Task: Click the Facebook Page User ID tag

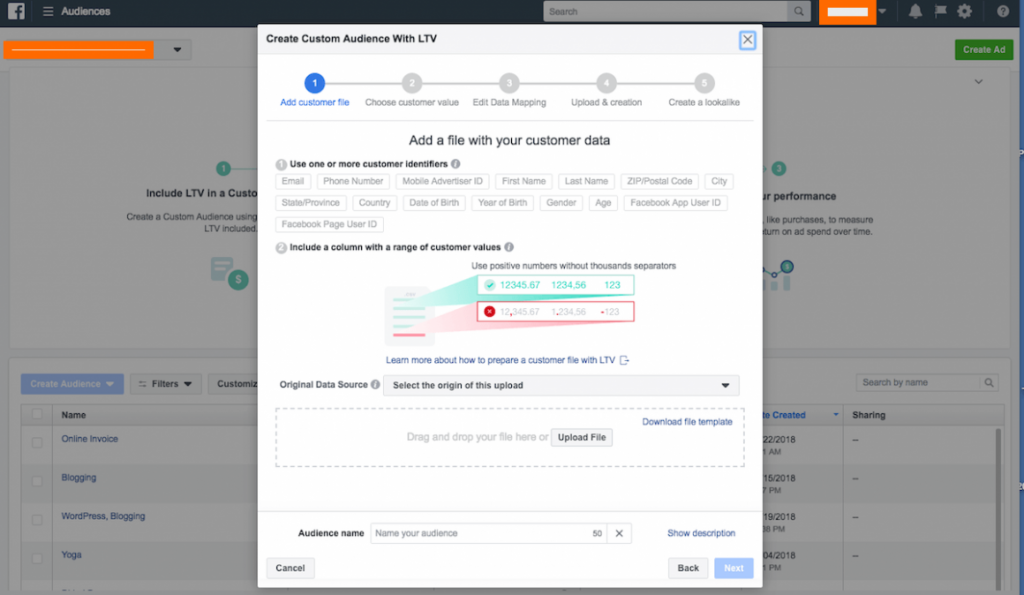Action: (329, 224)
